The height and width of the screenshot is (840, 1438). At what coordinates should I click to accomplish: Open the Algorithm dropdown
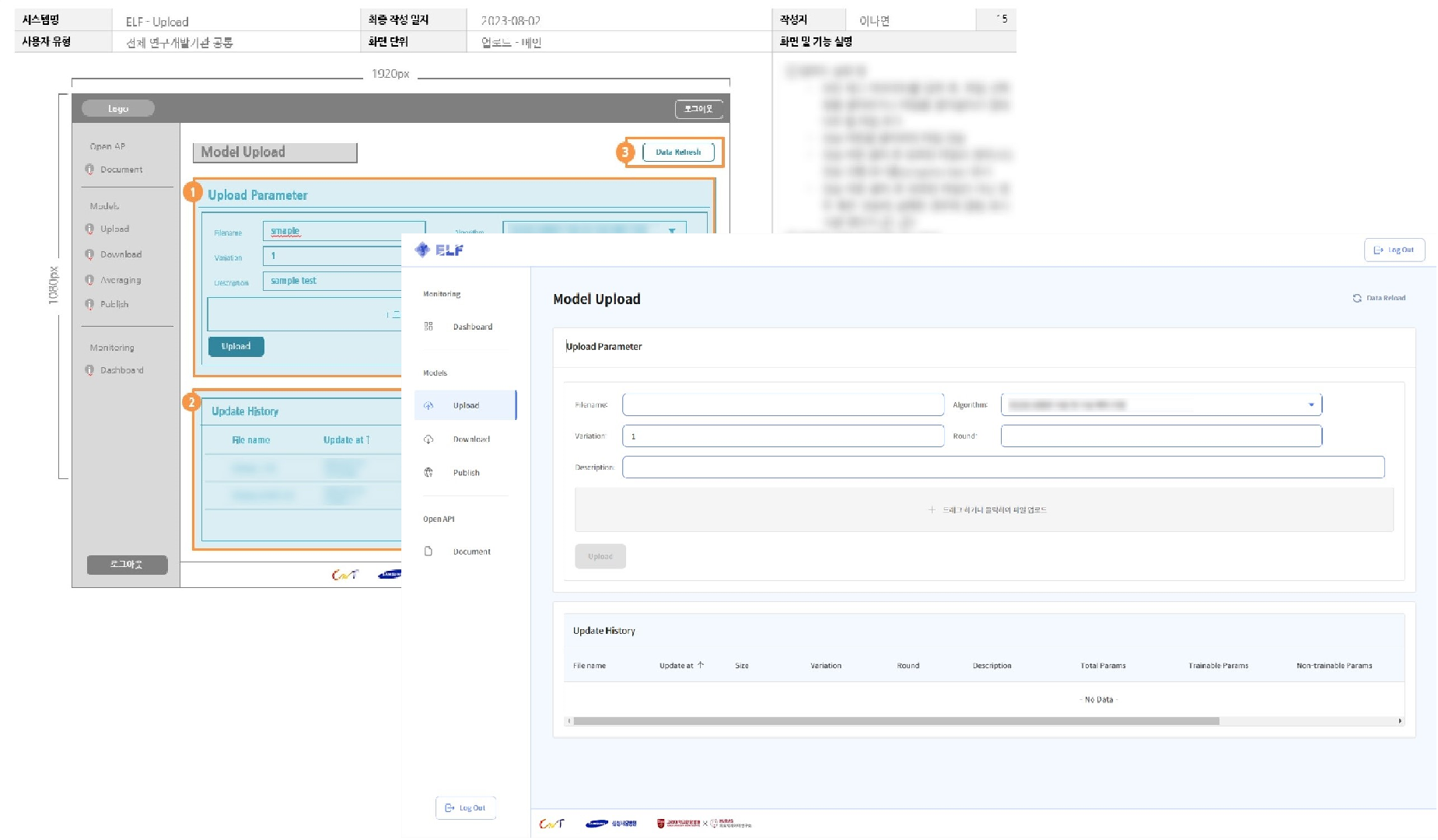click(1161, 404)
